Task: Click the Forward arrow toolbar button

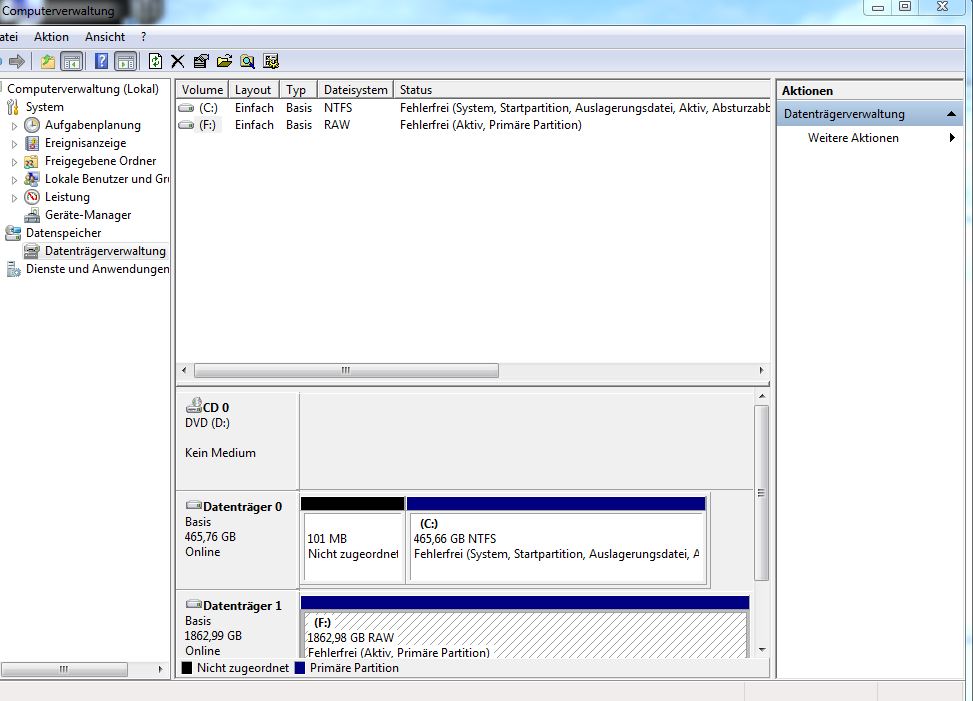Action: point(17,61)
